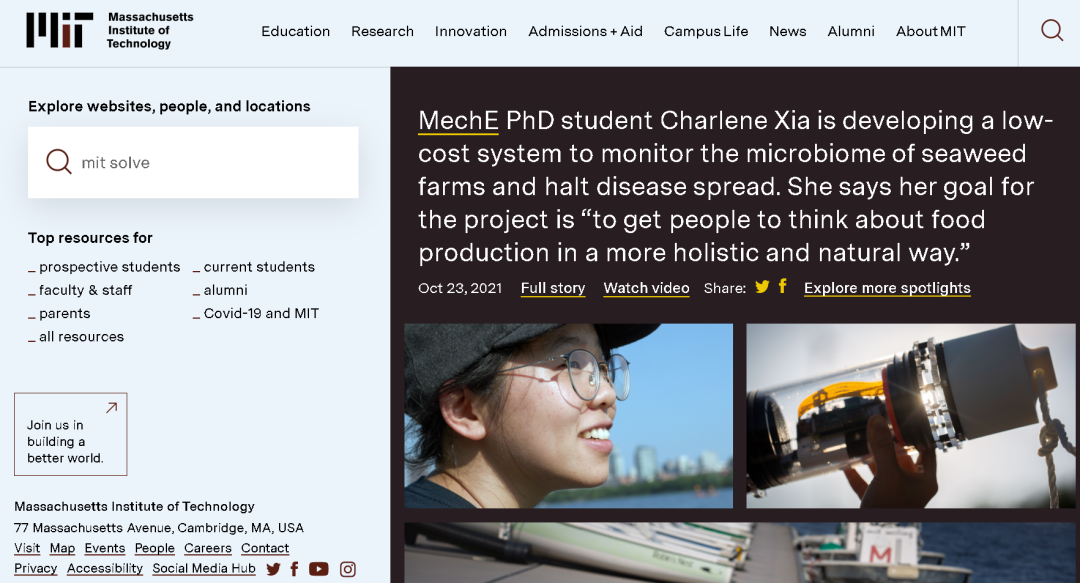
Task: Click the Watch video link
Action: [x=646, y=288]
